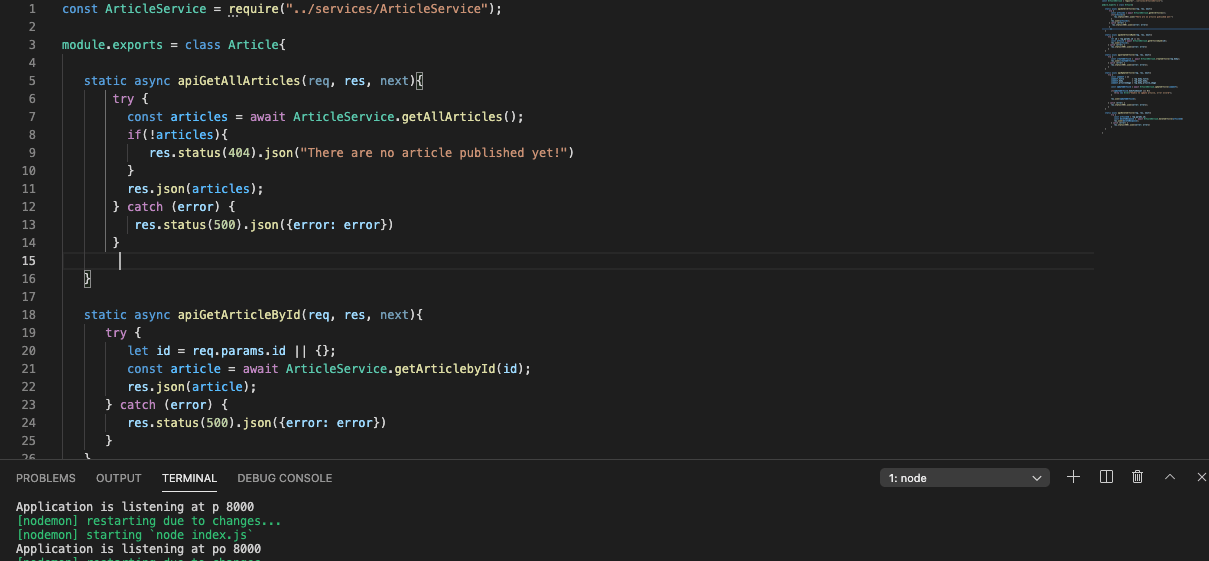Kill the terminal with trash icon
The width and height of the screenshot is (1209, 561).
tap(1137, 477)
